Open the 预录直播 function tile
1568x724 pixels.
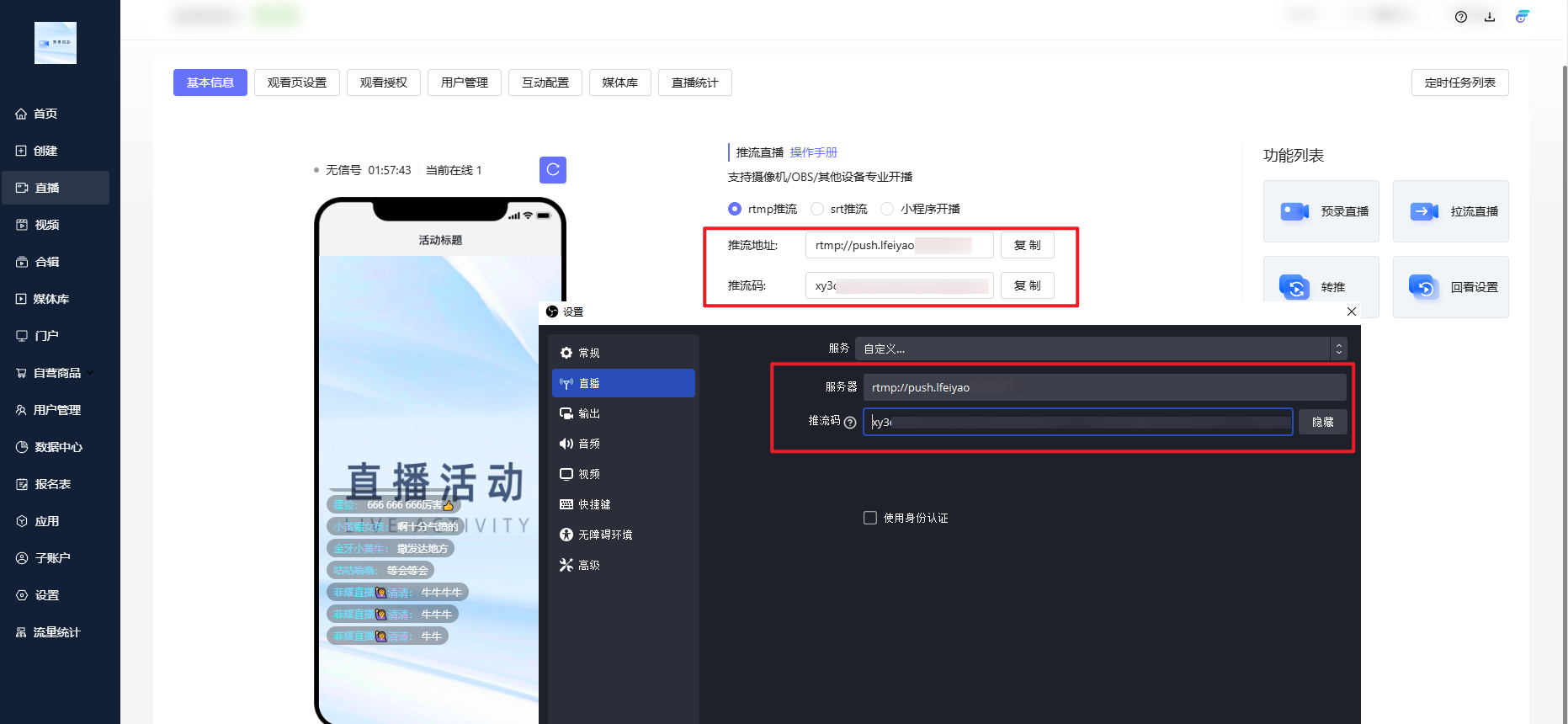tap(1321, 211)
